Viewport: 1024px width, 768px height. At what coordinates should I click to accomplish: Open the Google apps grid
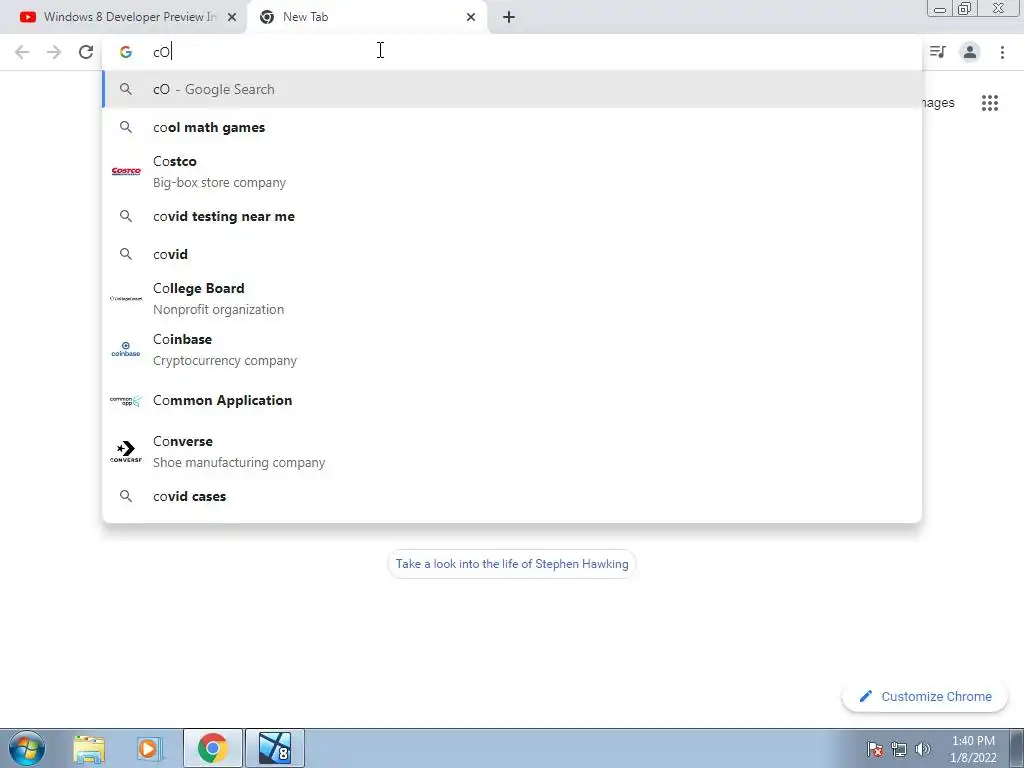(989, 103)
